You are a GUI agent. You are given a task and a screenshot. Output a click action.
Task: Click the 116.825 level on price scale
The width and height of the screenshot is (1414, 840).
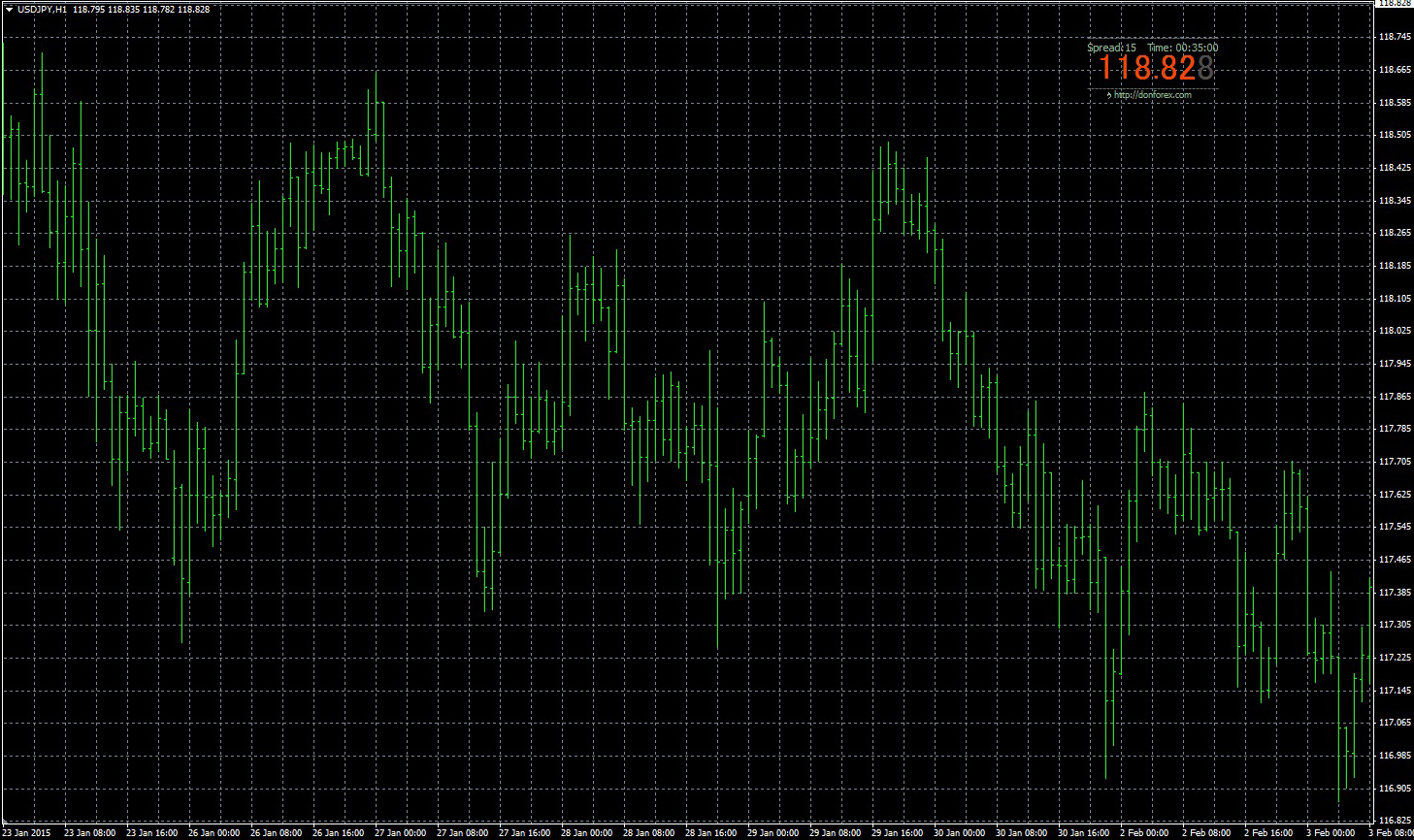click(x=1394, y=821)
